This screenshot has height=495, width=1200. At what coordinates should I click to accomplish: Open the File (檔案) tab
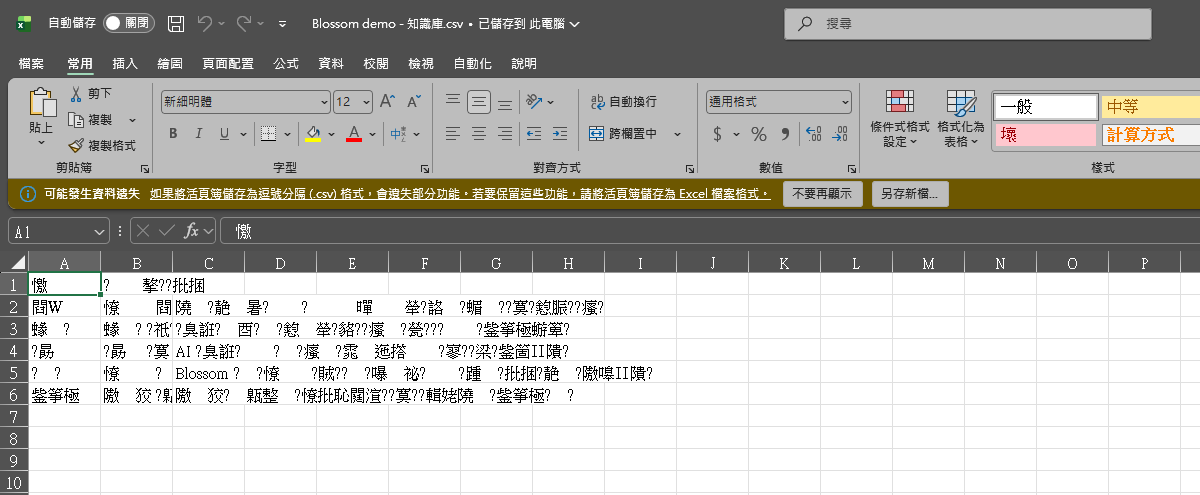coord(31,64)
